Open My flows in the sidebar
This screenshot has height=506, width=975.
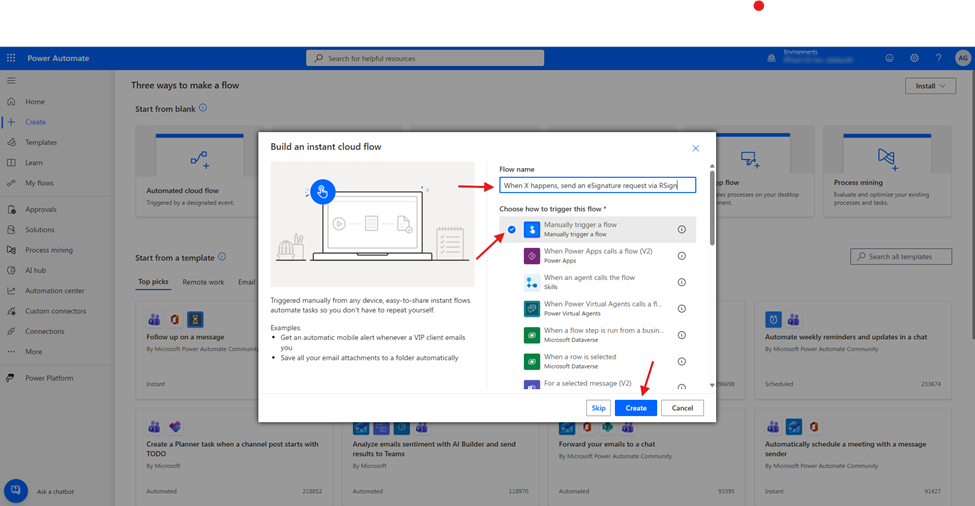pyautogui.click(x=38, y=183)
